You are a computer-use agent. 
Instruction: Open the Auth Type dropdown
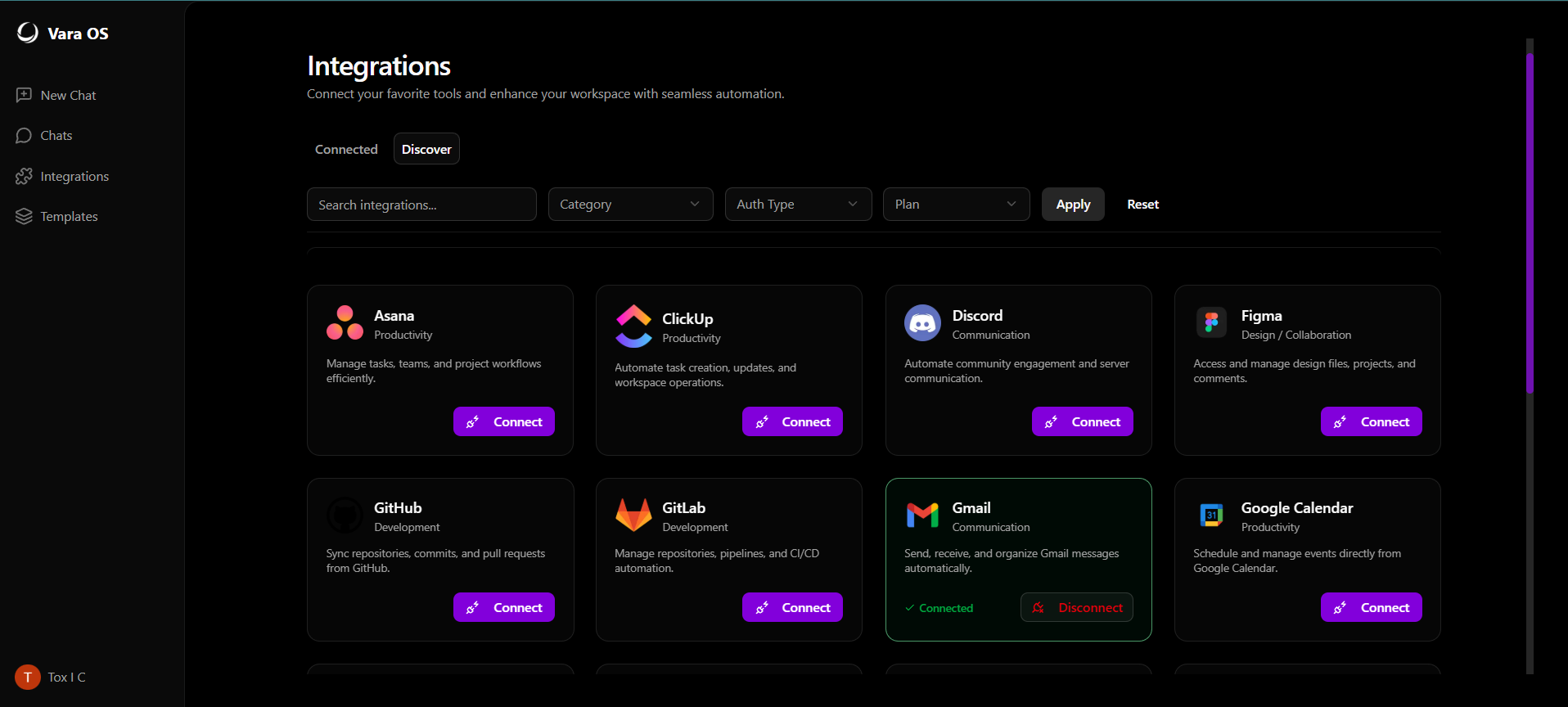pyautogui.click(x=798, y=205)
